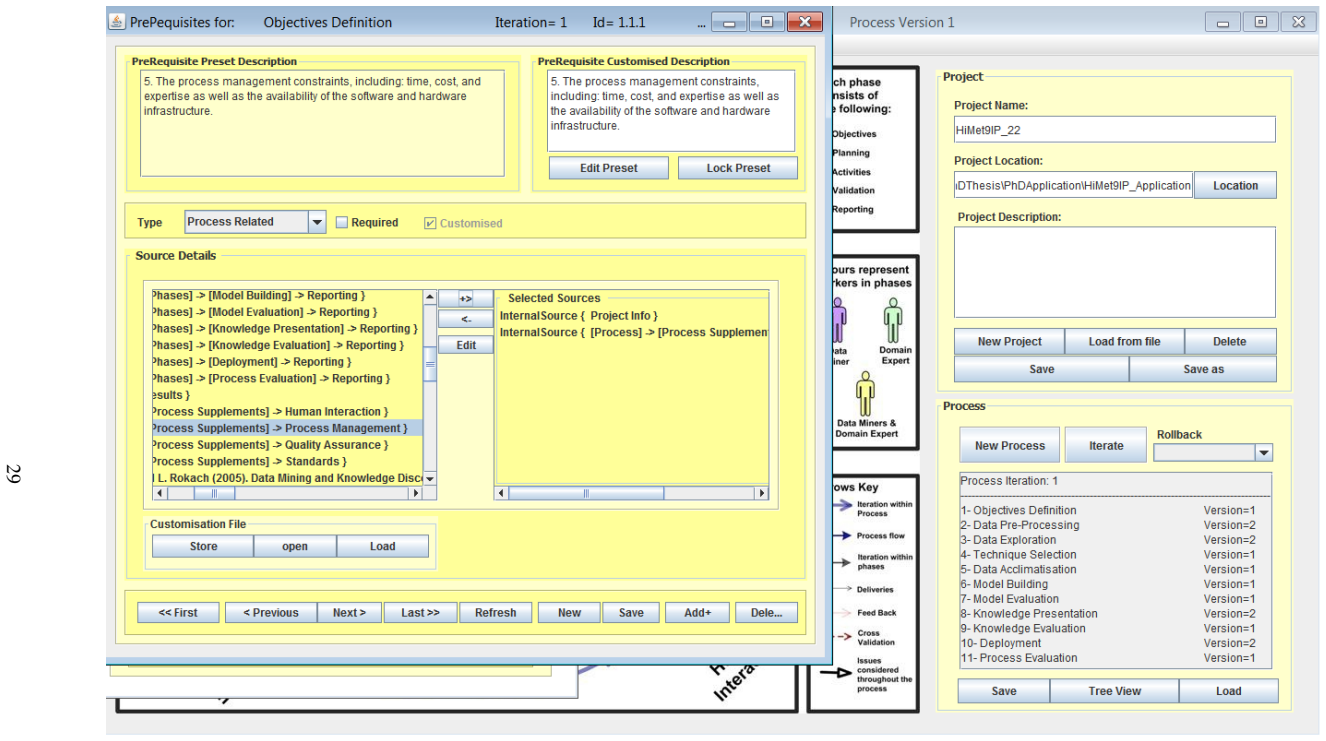Click the Java icon in PreRequisites title bar
Image resolution: width=1326 pixels, height=741 pixels.
click(117, 21)
